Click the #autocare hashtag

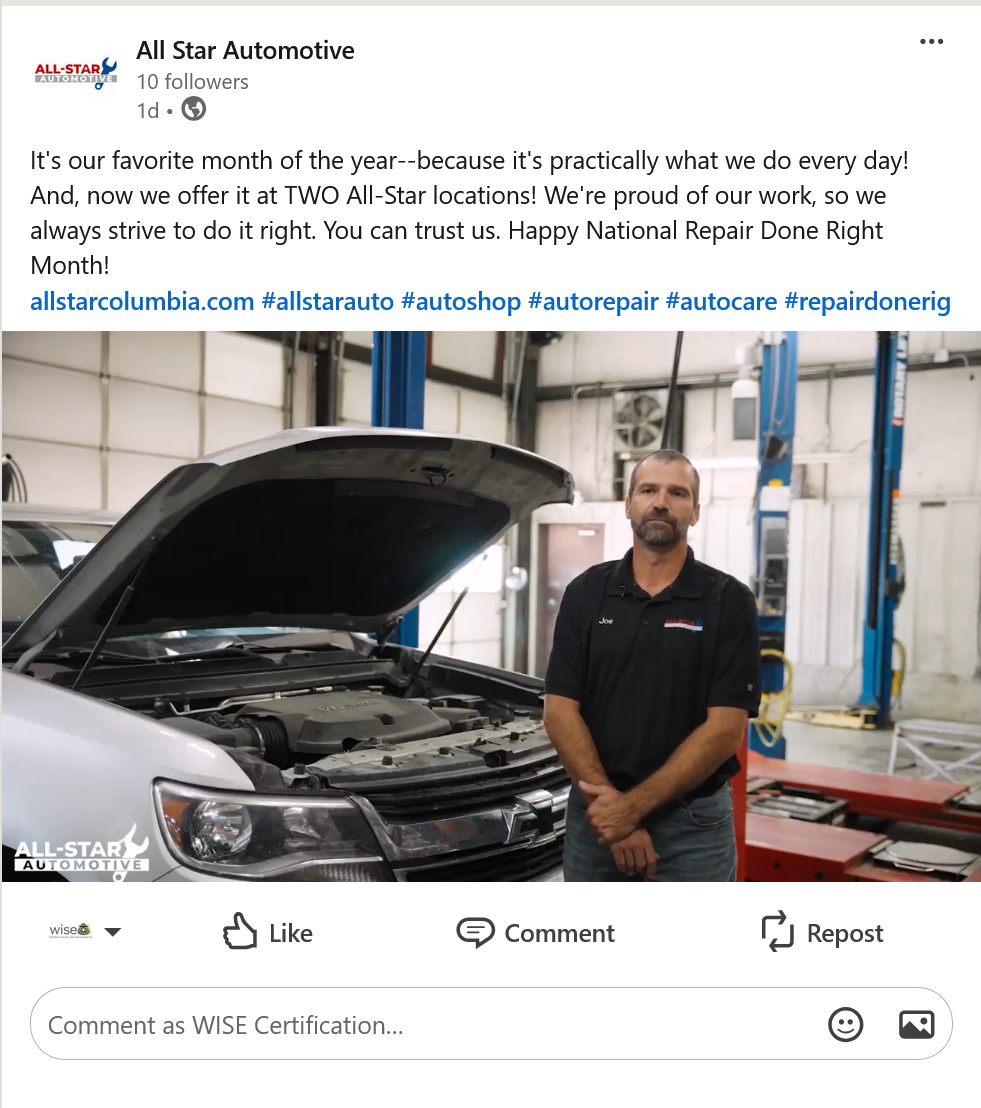tap(721, 302)
